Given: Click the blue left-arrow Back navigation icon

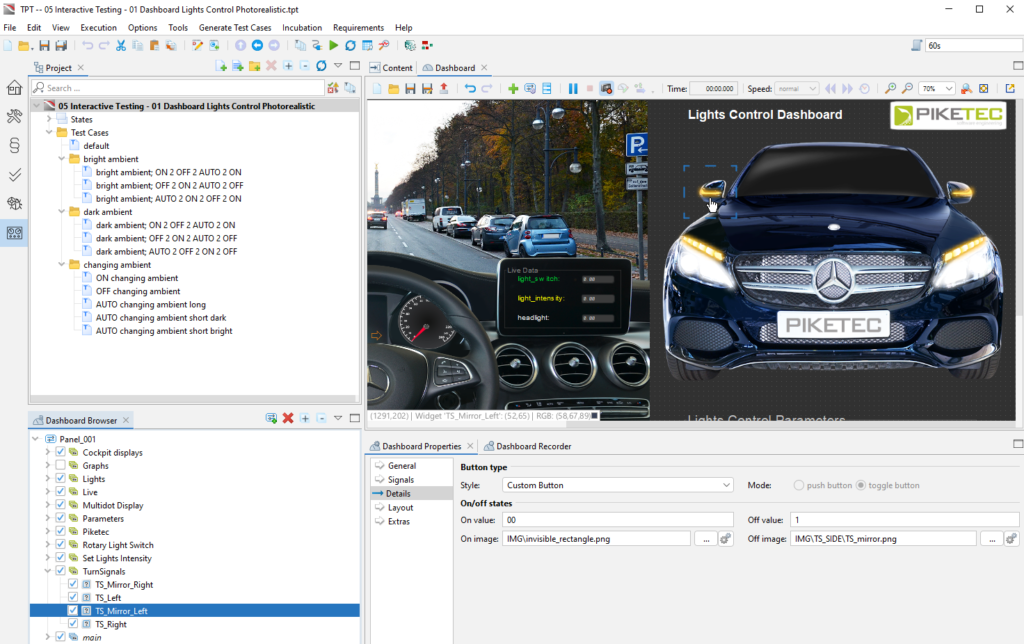Looking at the screenshot, I should pyautogui.click(x=257, y=46).
